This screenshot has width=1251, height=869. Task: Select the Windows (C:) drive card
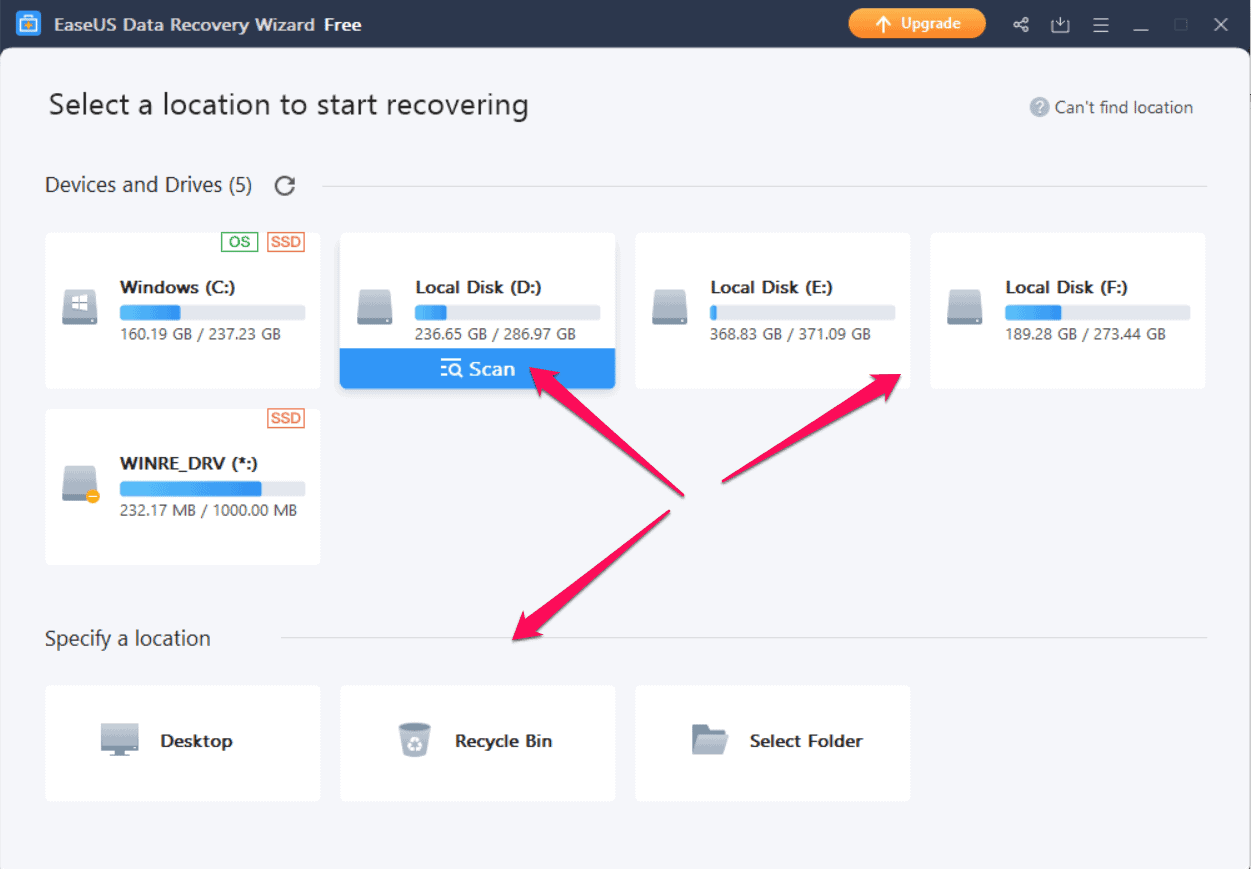(x=183, y=311)
